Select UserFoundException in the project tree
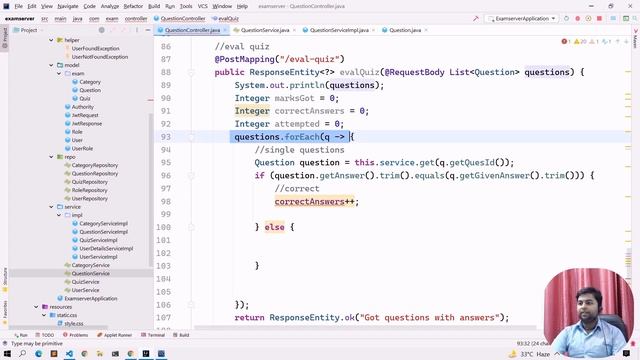Screen dimensions: 640x360 [x=96, y=49]
